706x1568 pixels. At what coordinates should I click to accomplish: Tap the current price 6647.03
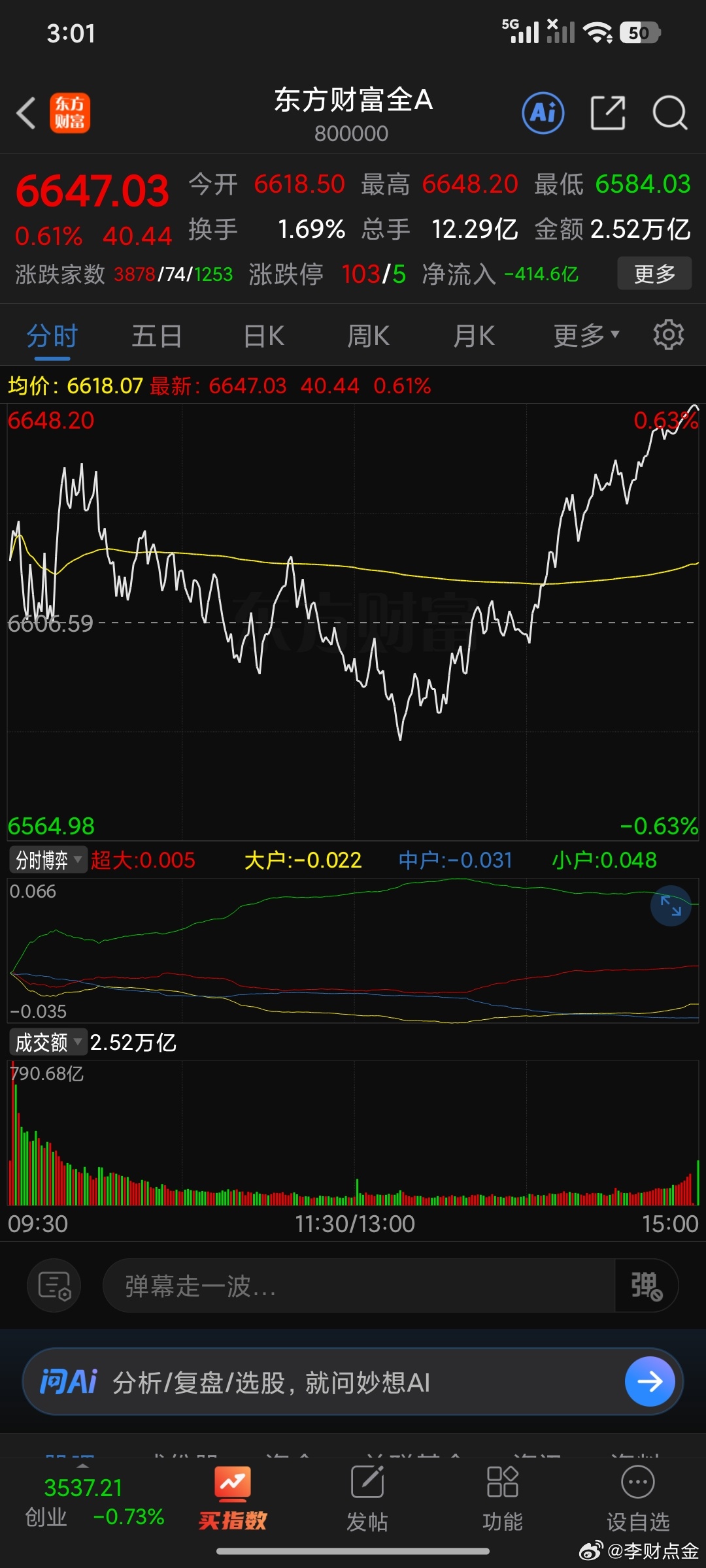[92, 191]
